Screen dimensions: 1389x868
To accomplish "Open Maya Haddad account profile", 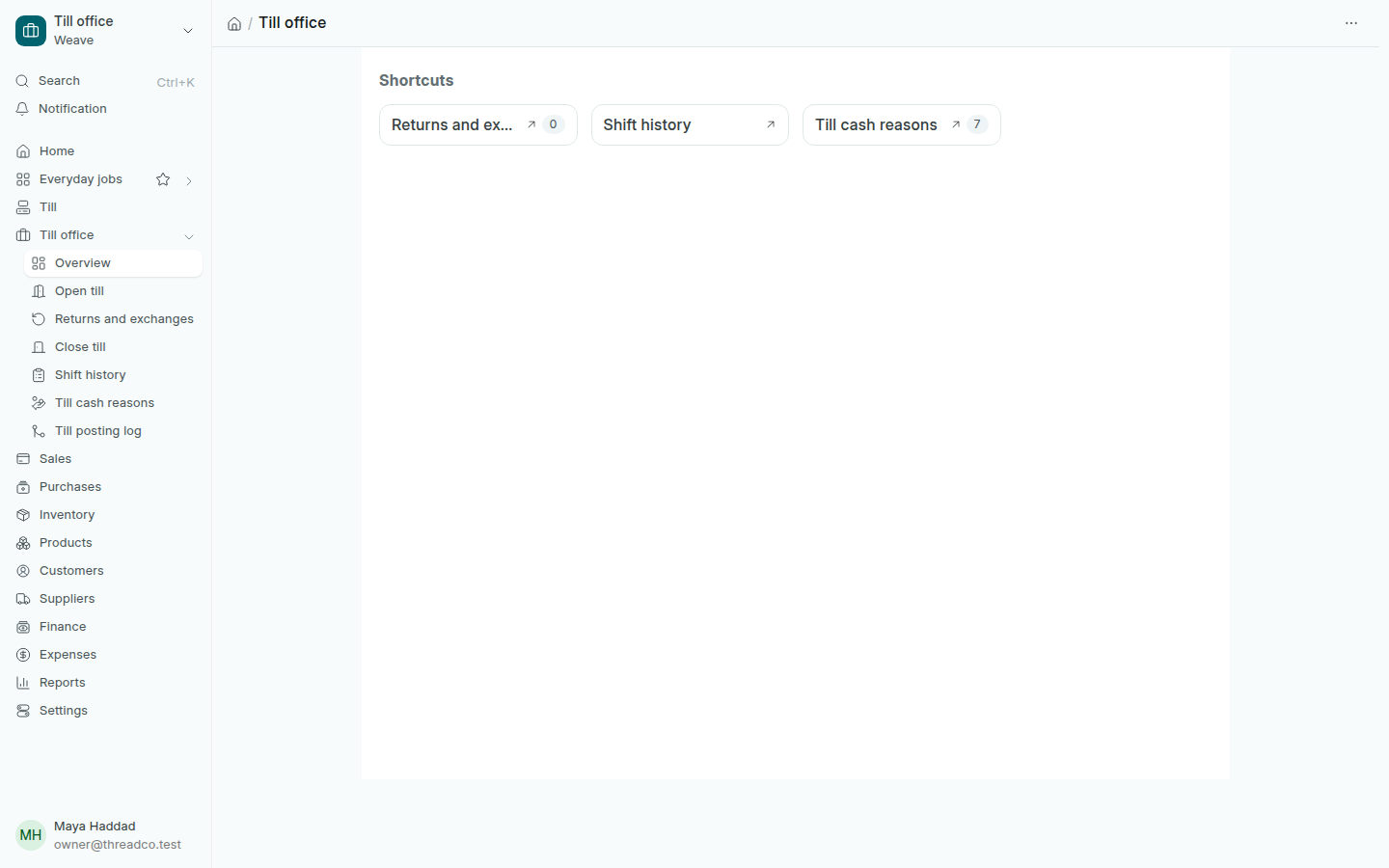I will coord(105,835).
